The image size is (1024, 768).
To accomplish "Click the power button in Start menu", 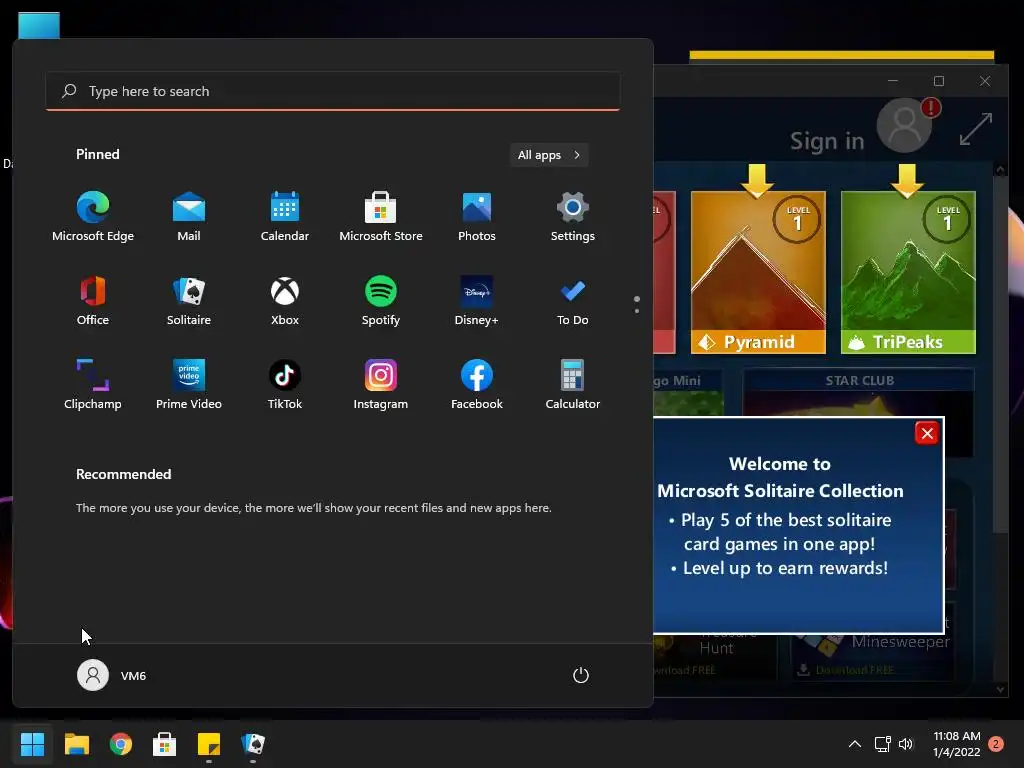I will (581, 675).
